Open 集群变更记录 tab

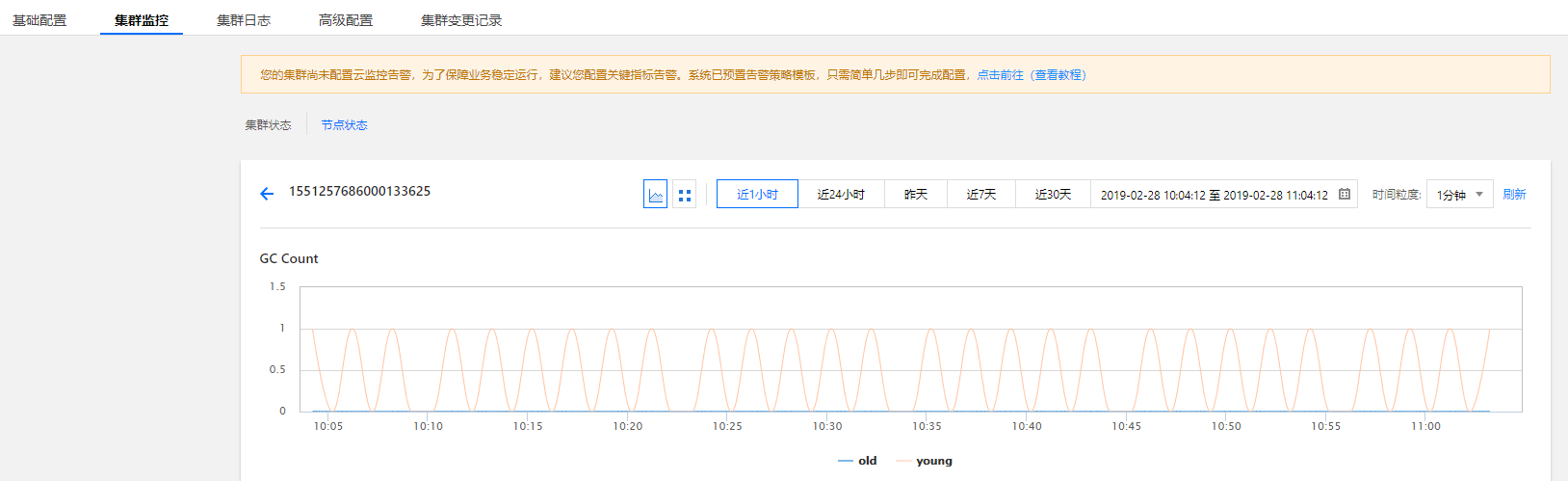click(461, 20)
